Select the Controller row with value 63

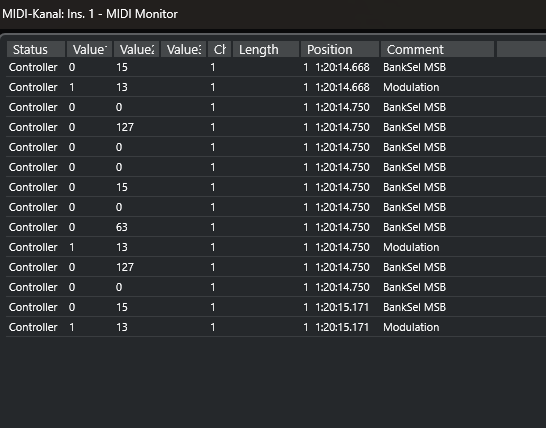point(276,227)
